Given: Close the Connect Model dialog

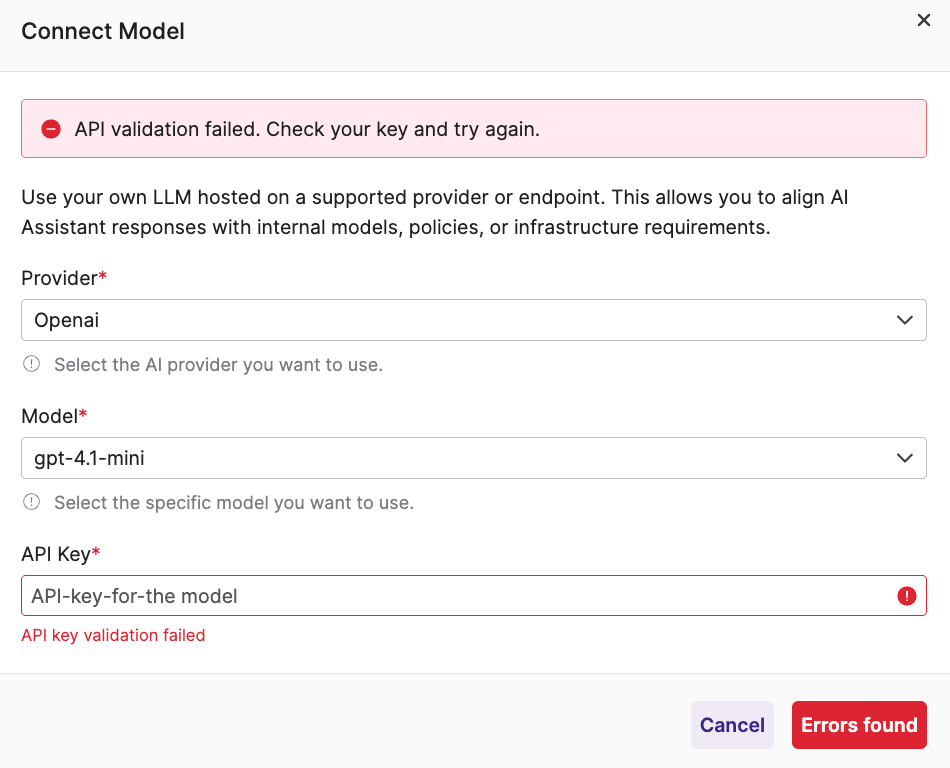Looking at the screenshot, I should (x=923, y=21).
